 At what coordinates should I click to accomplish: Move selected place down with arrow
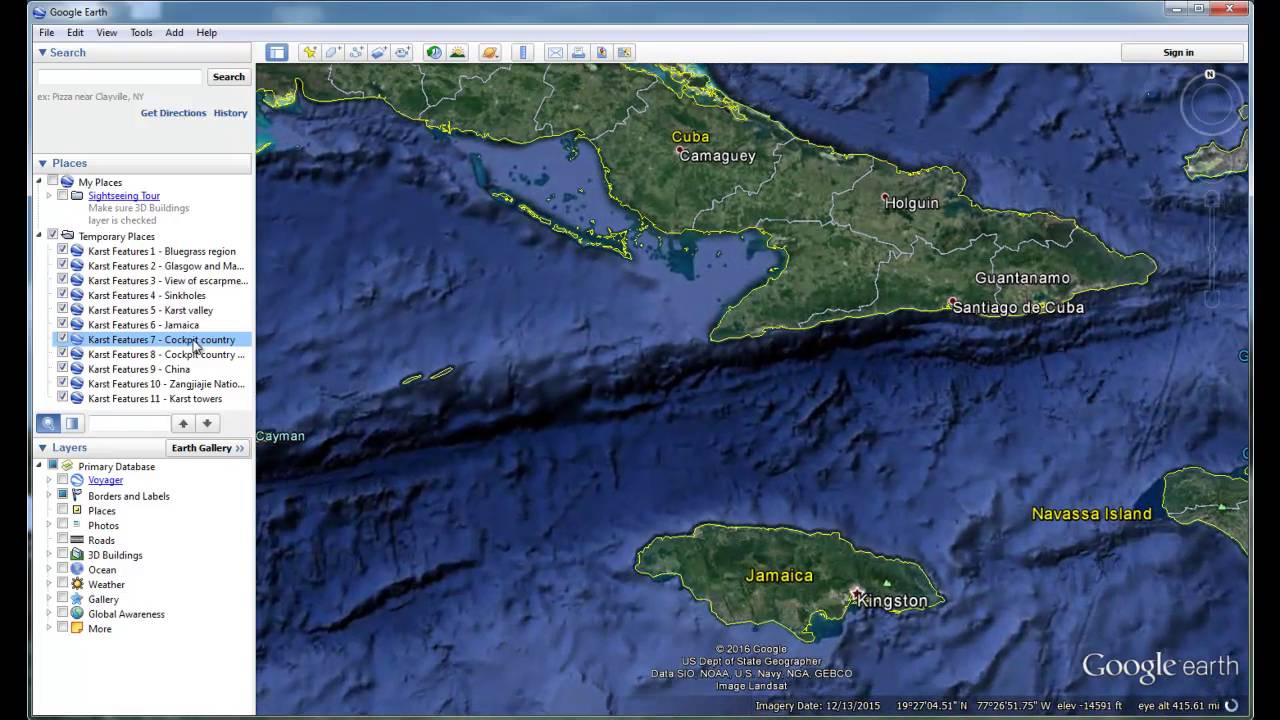click(x=207, y=423)
